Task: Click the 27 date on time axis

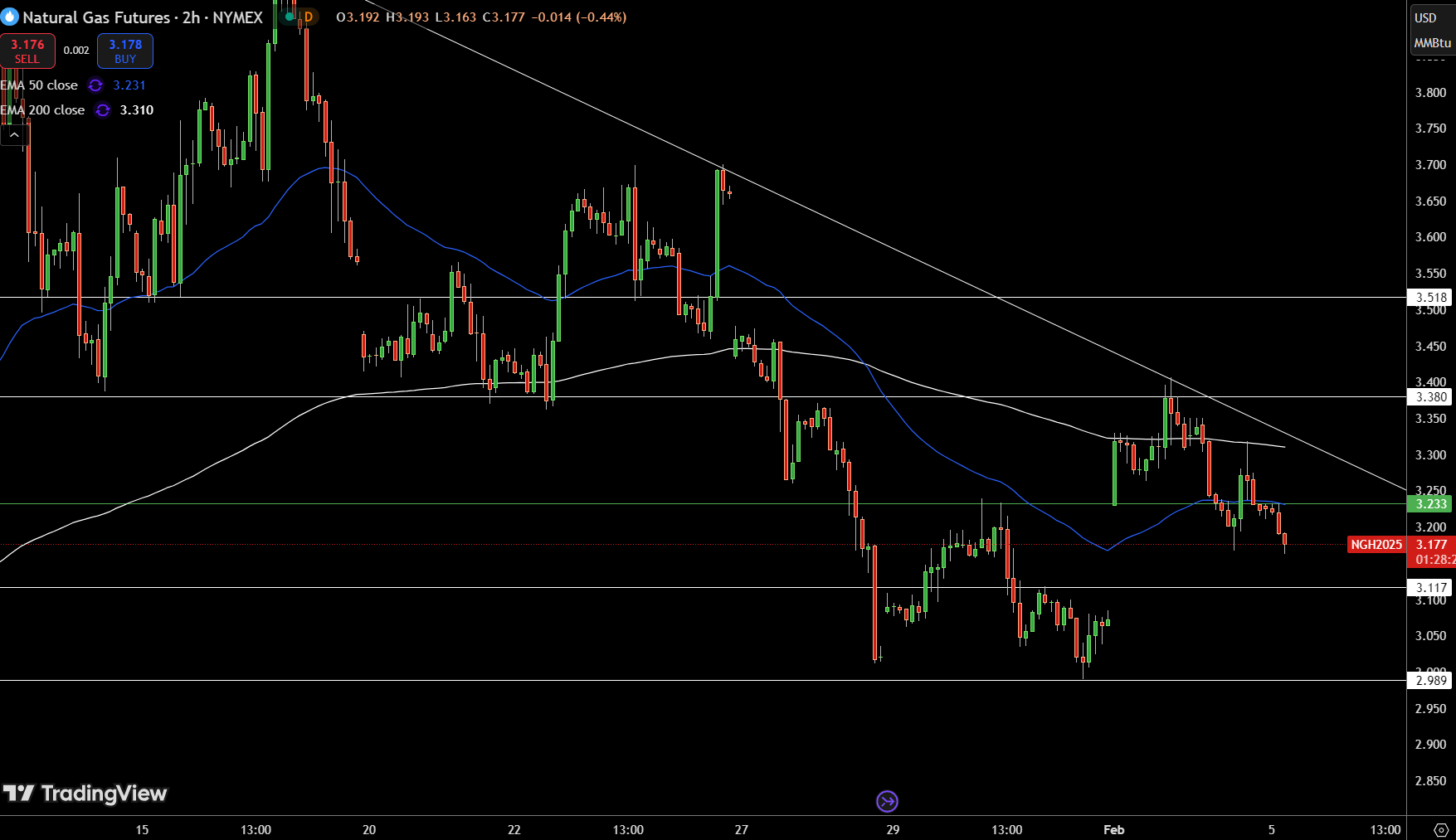Action: pos(742,829)
